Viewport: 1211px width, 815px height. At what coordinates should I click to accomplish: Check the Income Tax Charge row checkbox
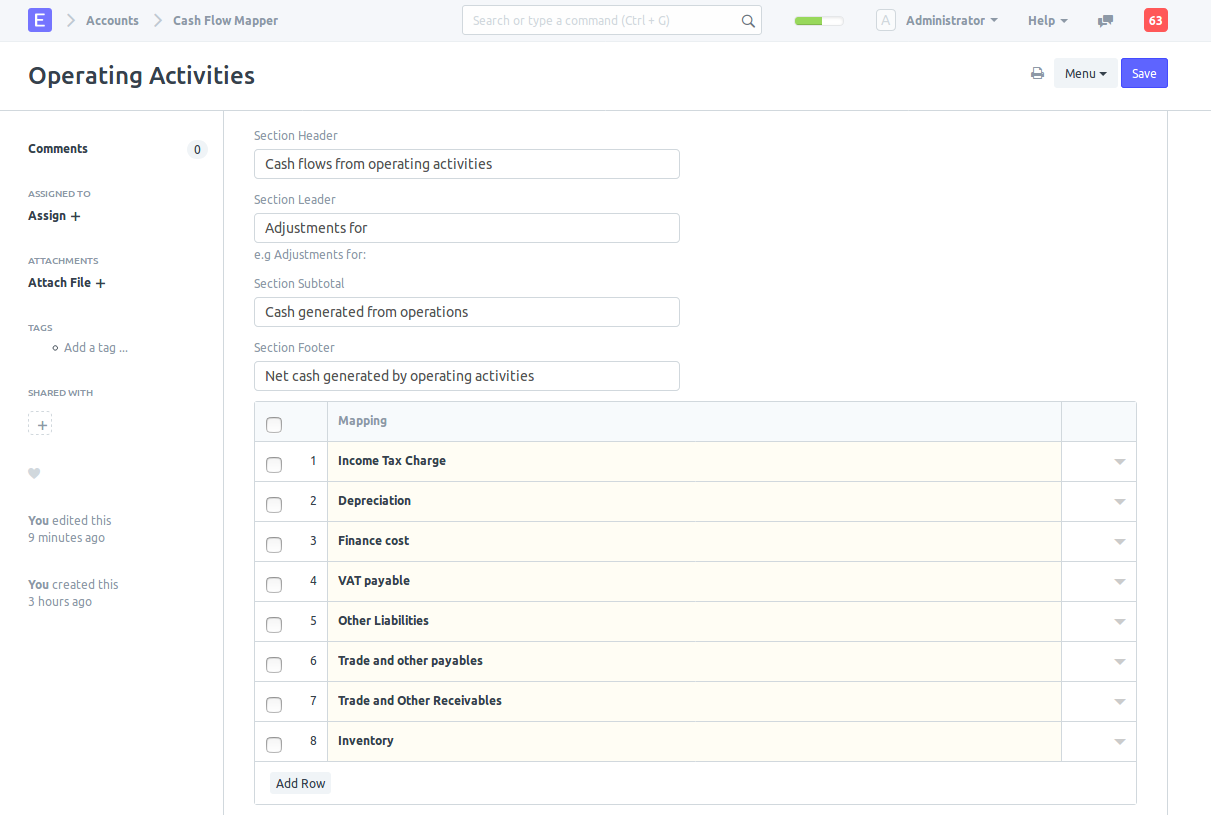point(274,464)
